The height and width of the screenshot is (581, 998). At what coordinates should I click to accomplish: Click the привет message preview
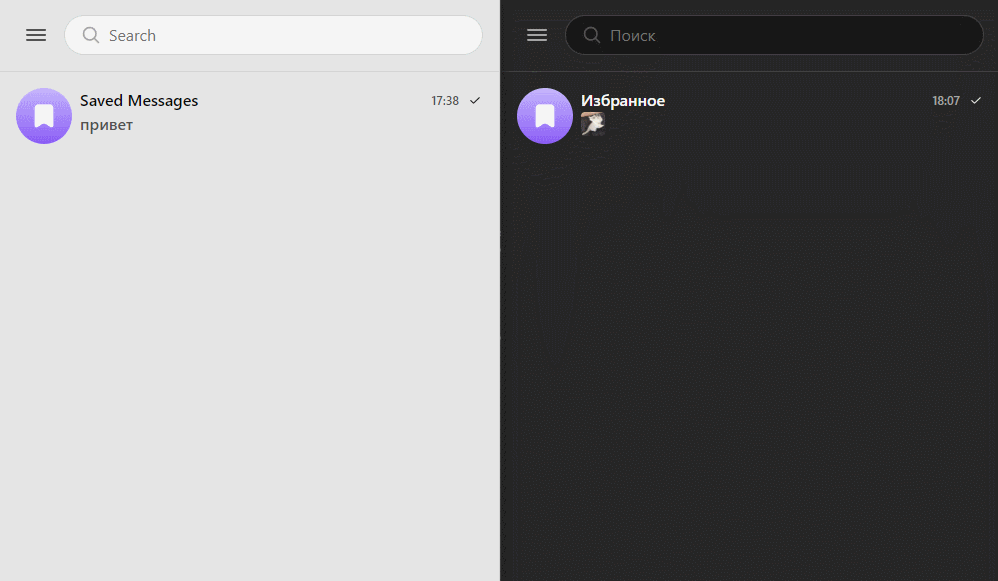click(106, 125)
